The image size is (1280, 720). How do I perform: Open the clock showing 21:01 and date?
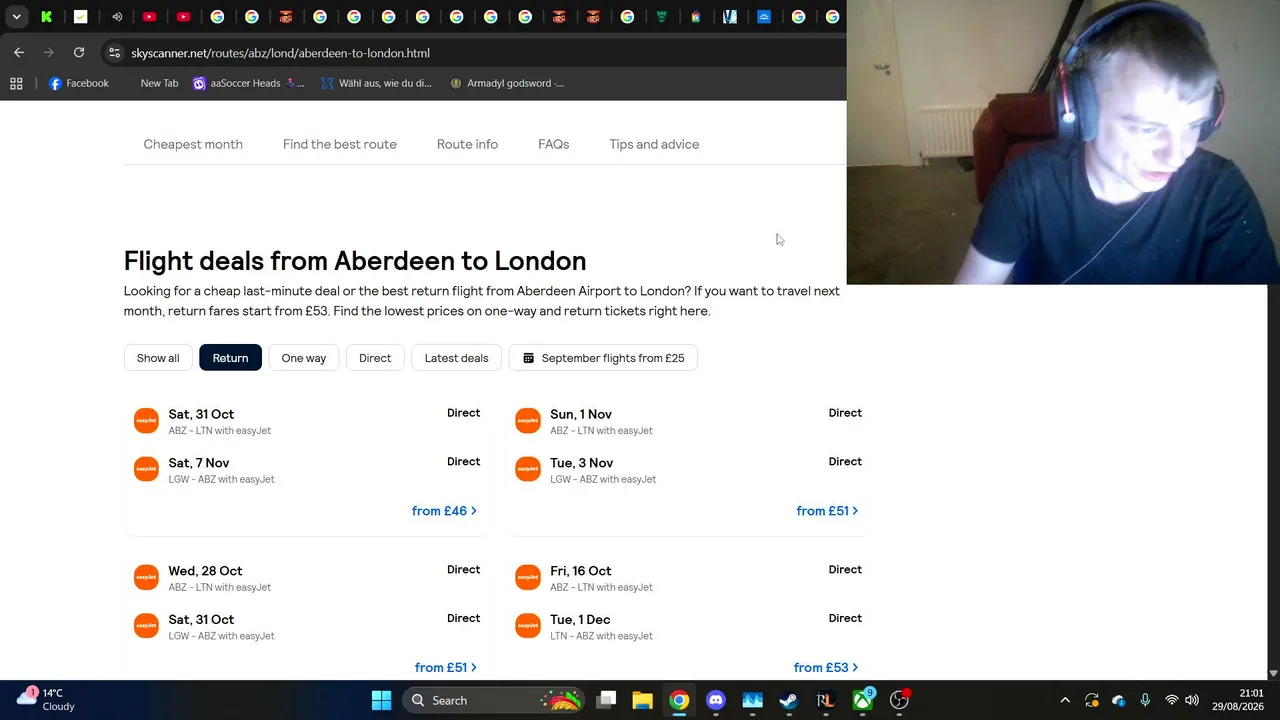[x=1237, y=700]
